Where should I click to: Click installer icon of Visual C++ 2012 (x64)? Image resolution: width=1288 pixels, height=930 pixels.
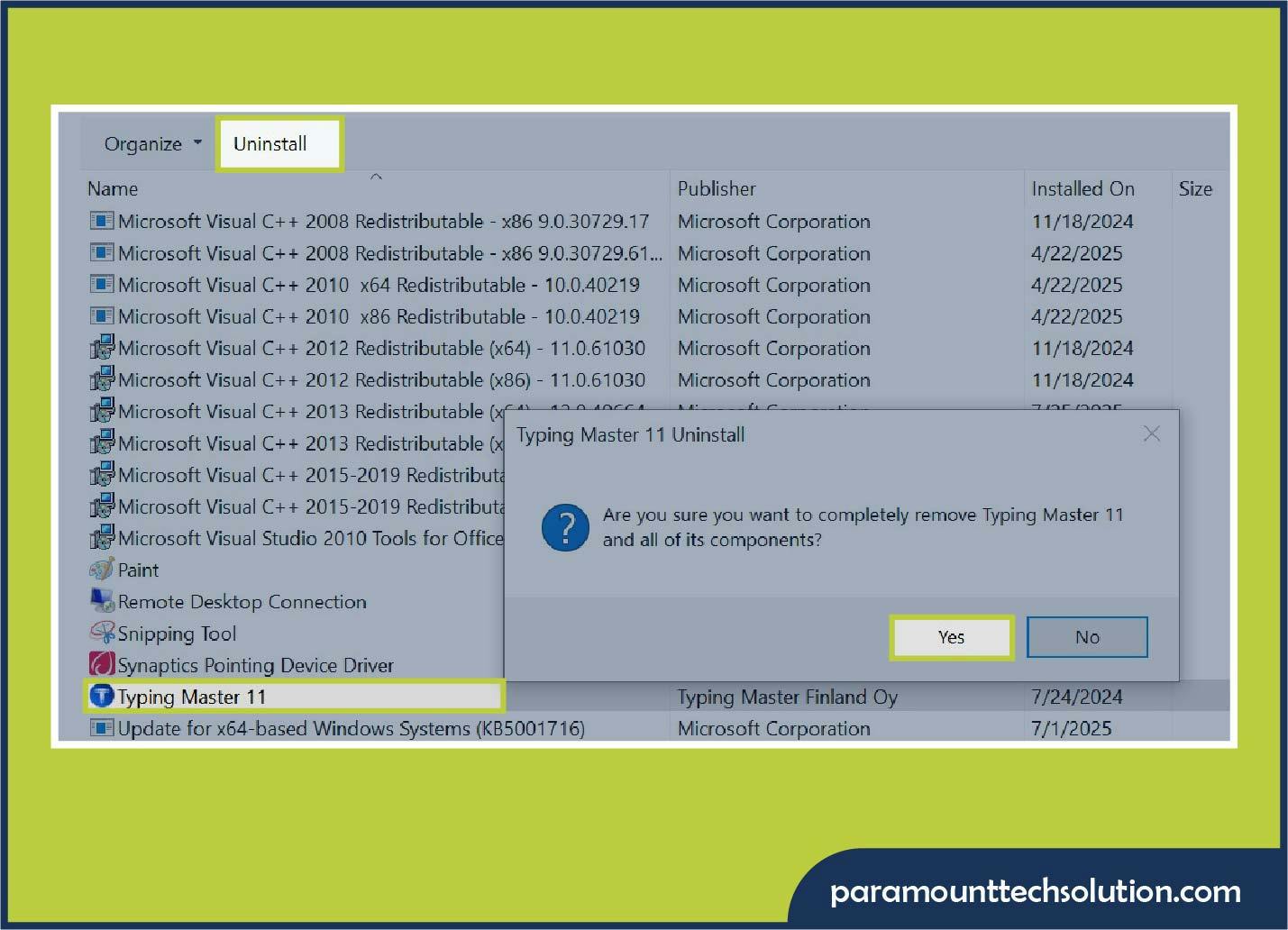(x=102, y=348)
